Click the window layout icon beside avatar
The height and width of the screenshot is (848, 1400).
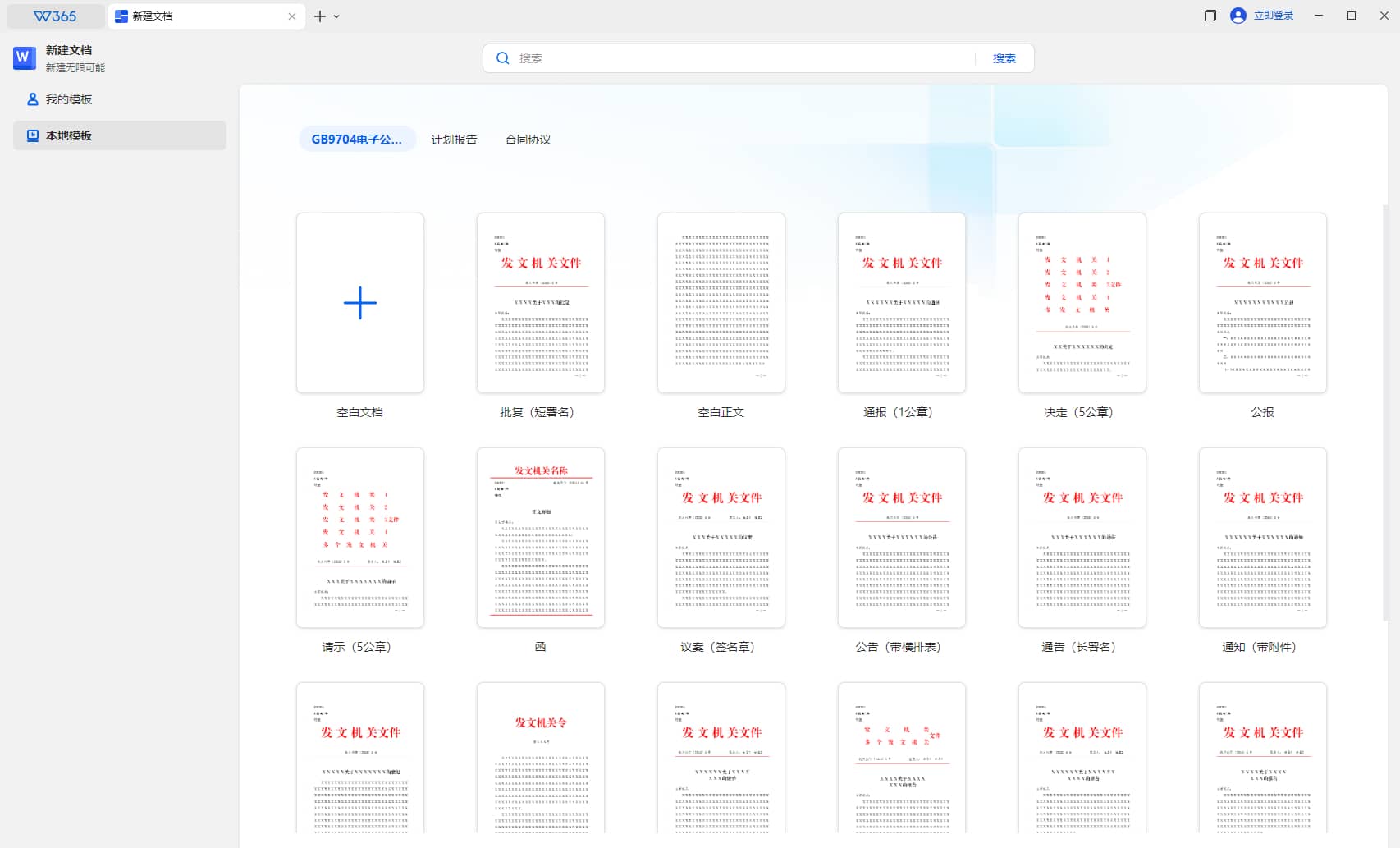(x=1210, y=16)
